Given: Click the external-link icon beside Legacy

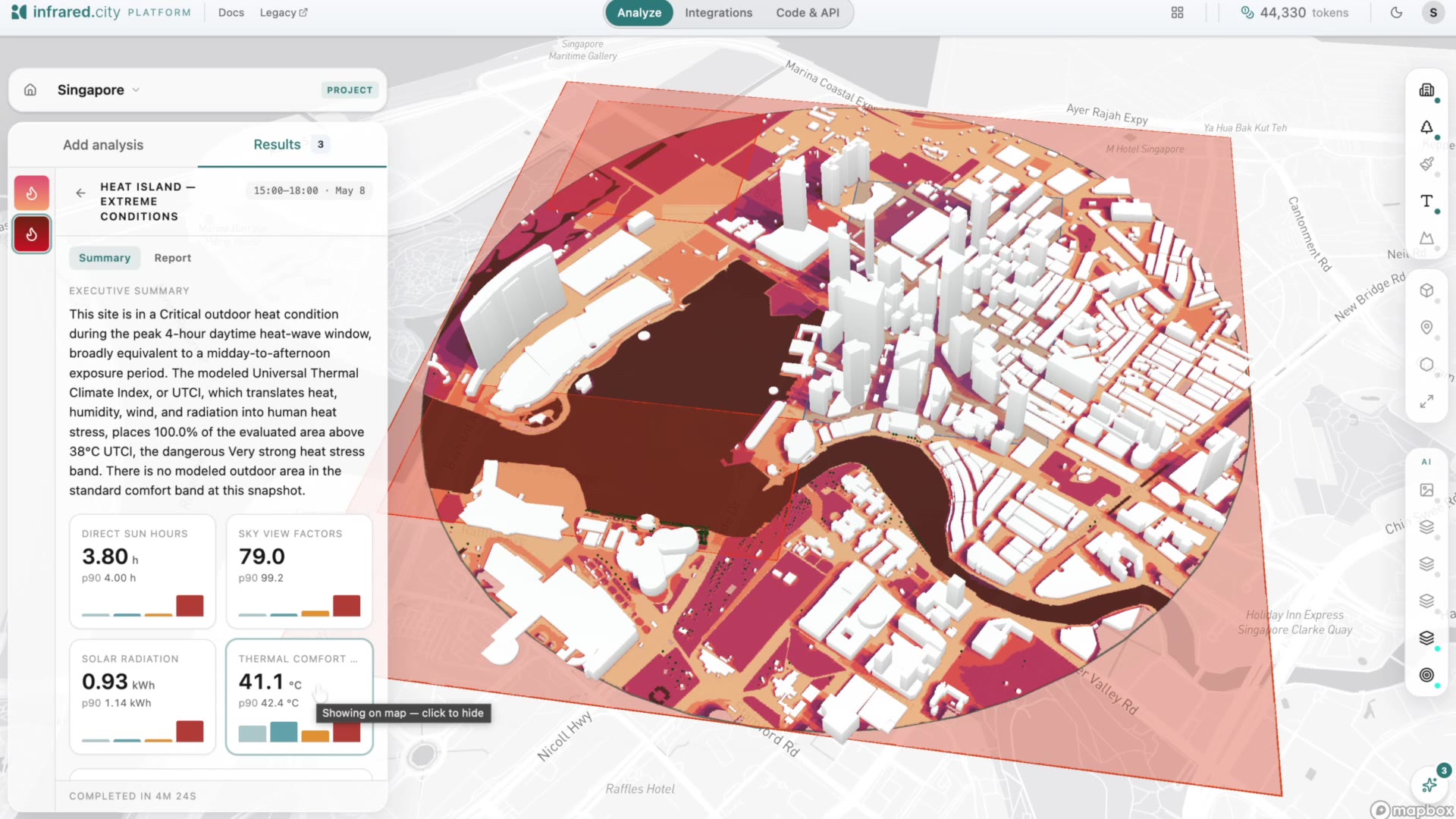Looking at the screenshot, I should (303, 13).
